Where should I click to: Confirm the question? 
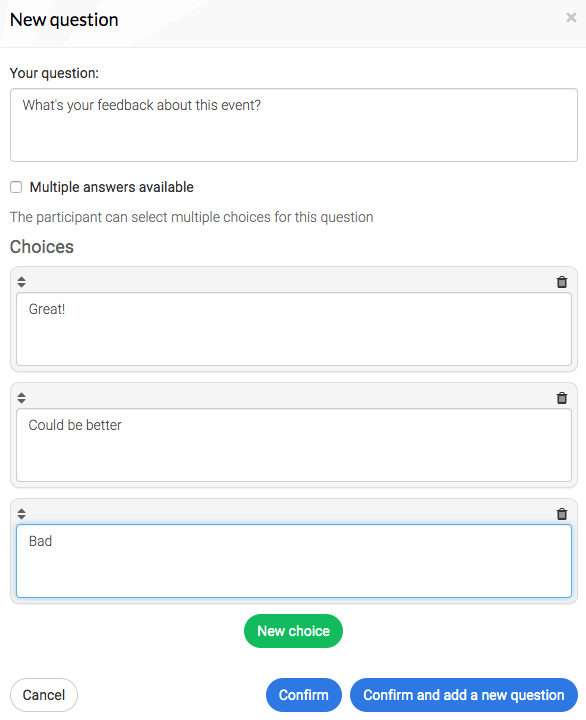[304, 695]
